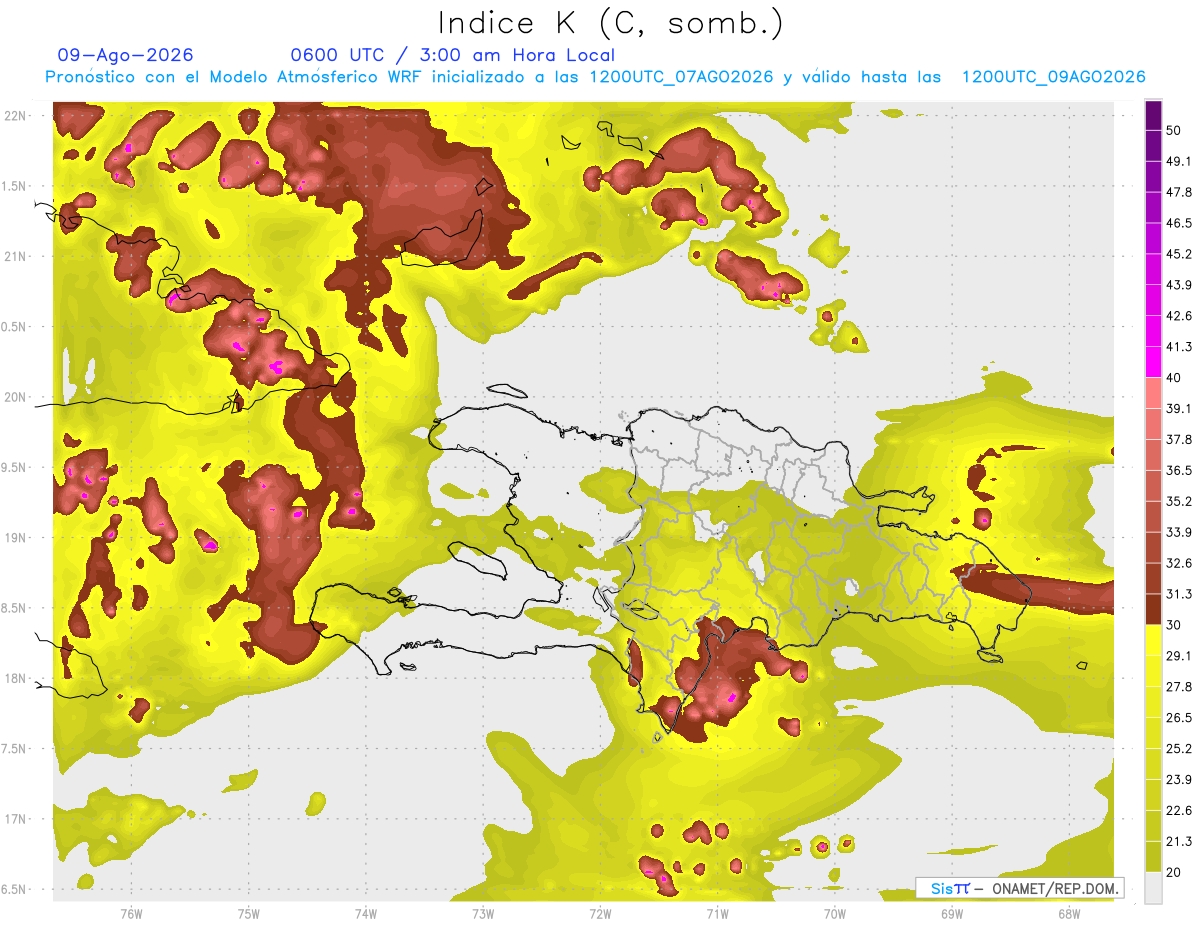The image size is (1200, 927).
Task: Click the magenta color bar segment between 40 and 41.3
Action: (1153, 362)
